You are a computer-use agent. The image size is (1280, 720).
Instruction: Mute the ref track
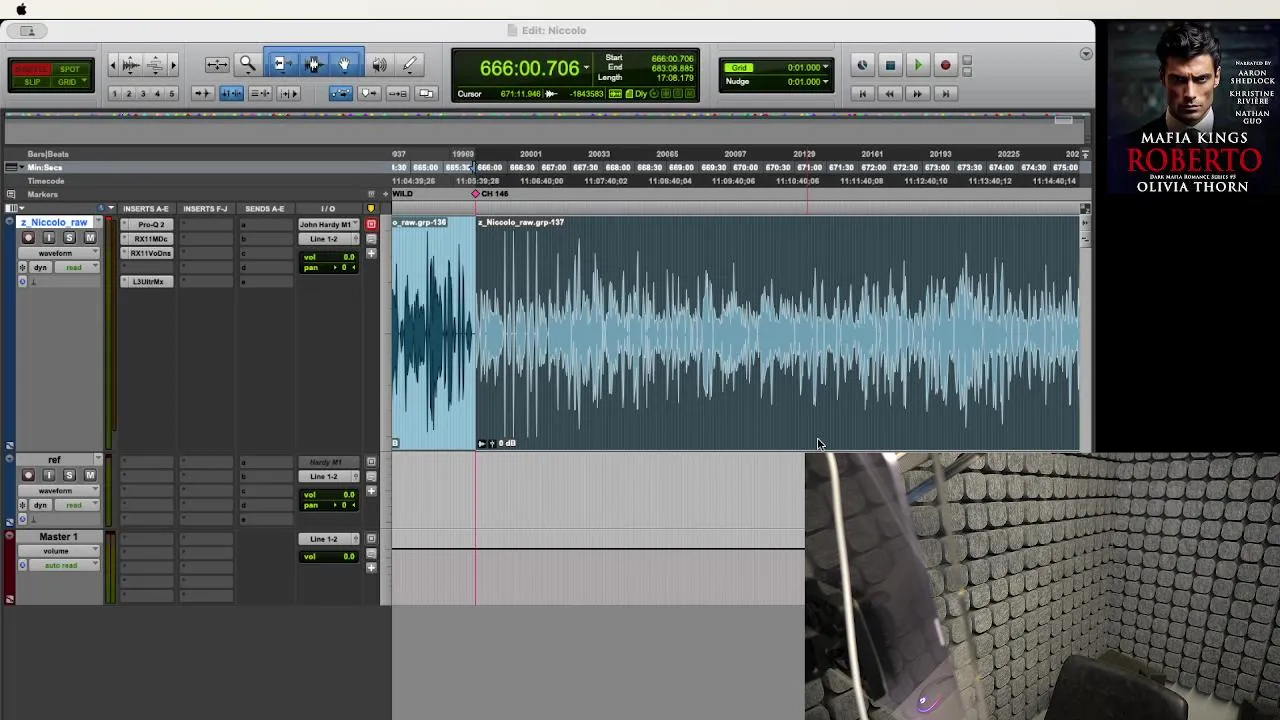(90, 475)
